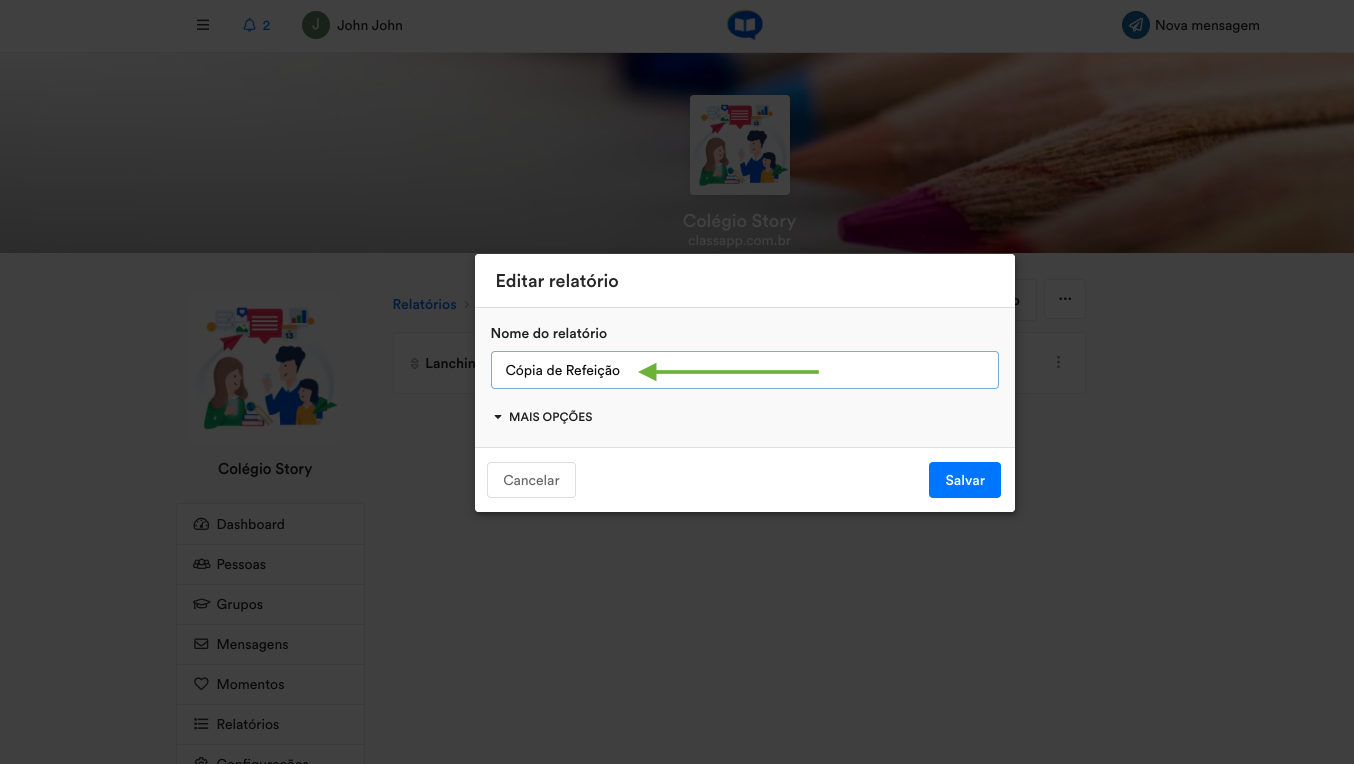Image resolution: width=1354 pixels, height=764 pixels.
Task: Expand the MAIS OPÇÕES section
Action: click(543, 417)
